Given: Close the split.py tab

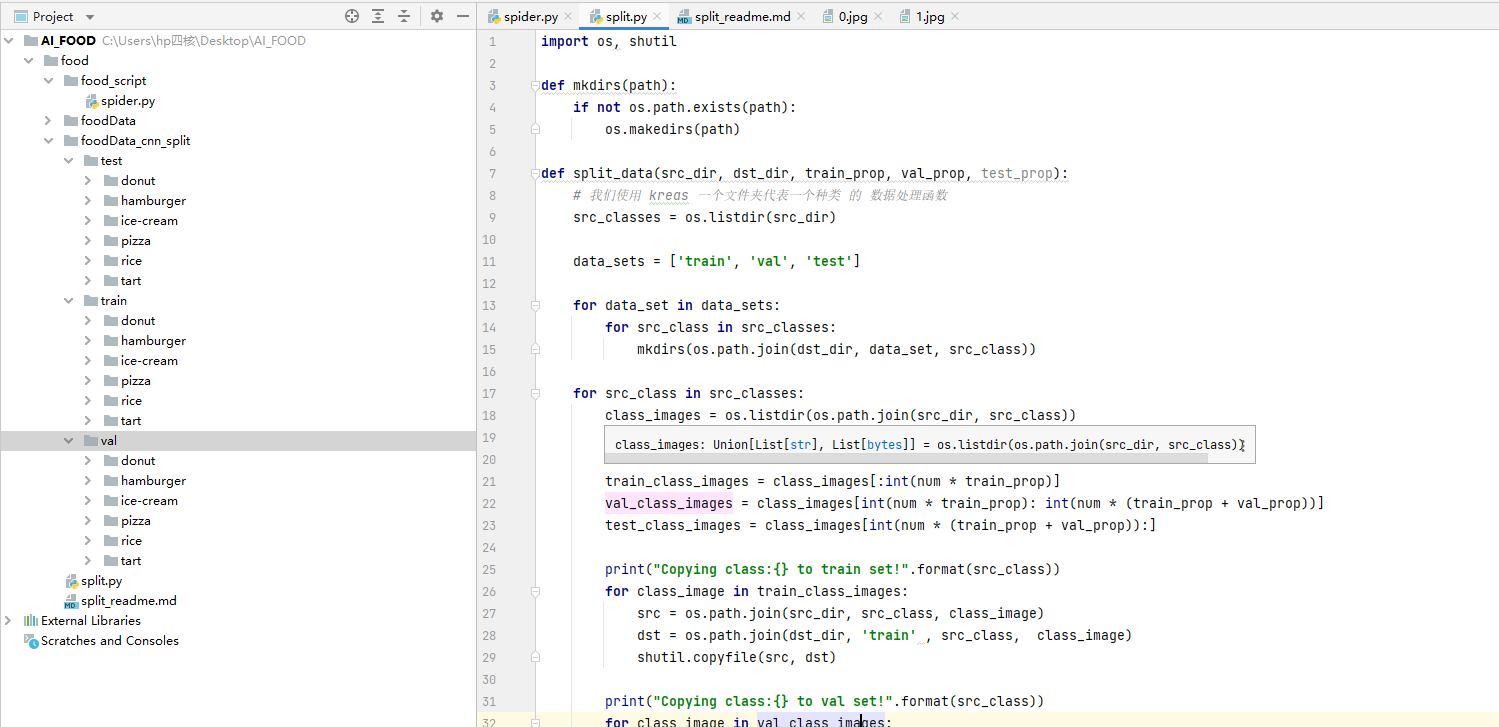Looking at the screenshot, I should coord(657,17).
